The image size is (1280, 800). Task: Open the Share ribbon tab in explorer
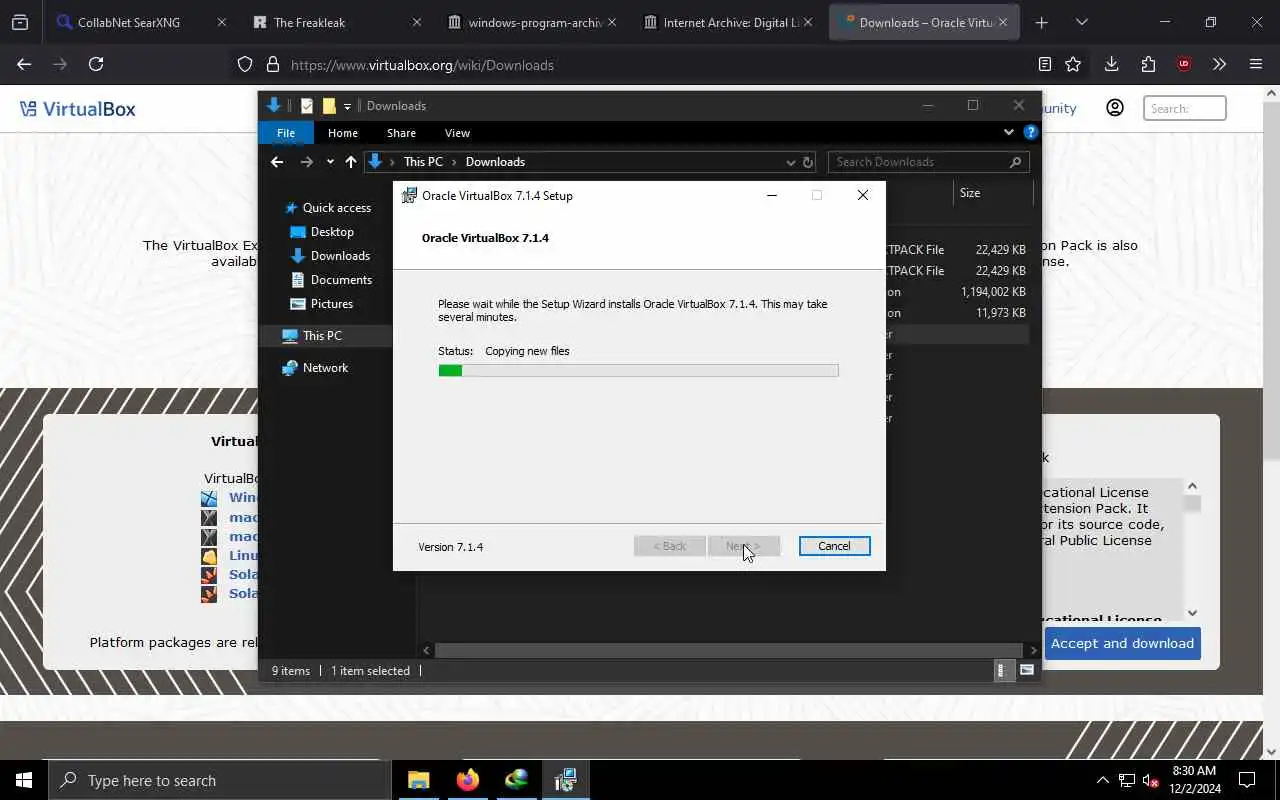point(401,133)
